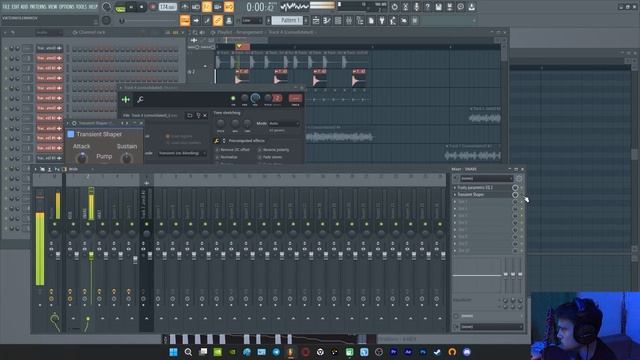The height and width of the screenshot is (360, 640).
Task: Open the channel rack view icon
Action: pos(338,20)
